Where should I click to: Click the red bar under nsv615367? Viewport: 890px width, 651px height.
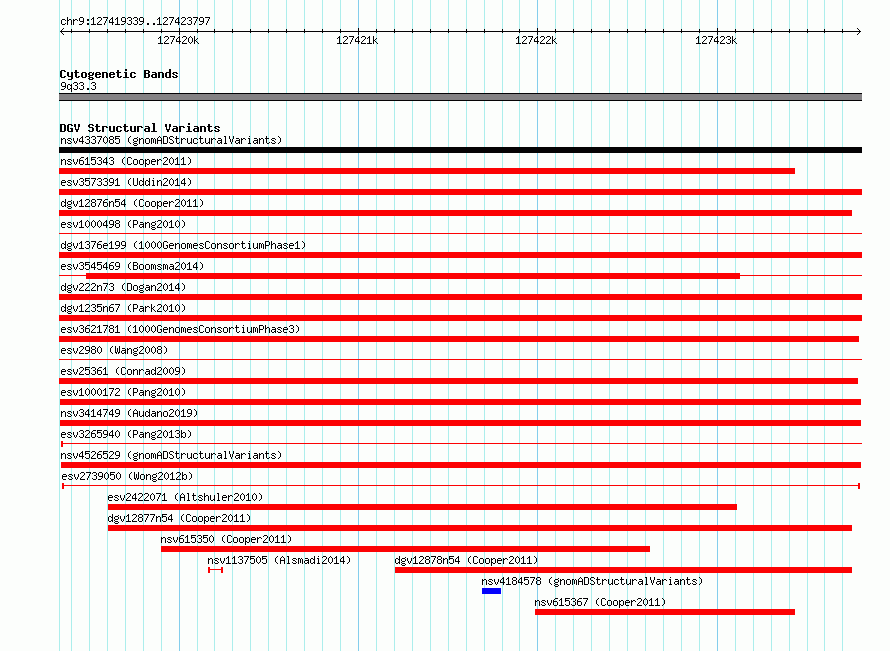click(x=665, y=612)
